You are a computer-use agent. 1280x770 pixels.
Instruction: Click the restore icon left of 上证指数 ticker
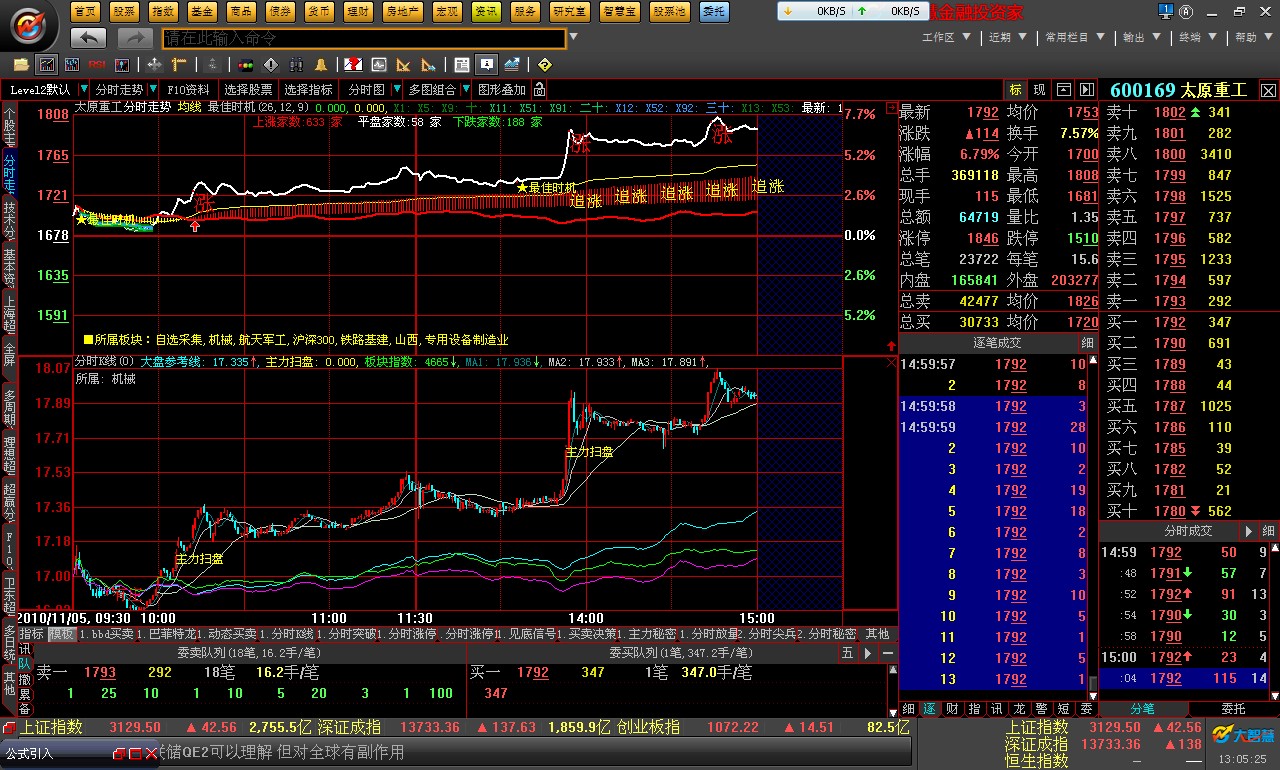(x=10, y=727)
